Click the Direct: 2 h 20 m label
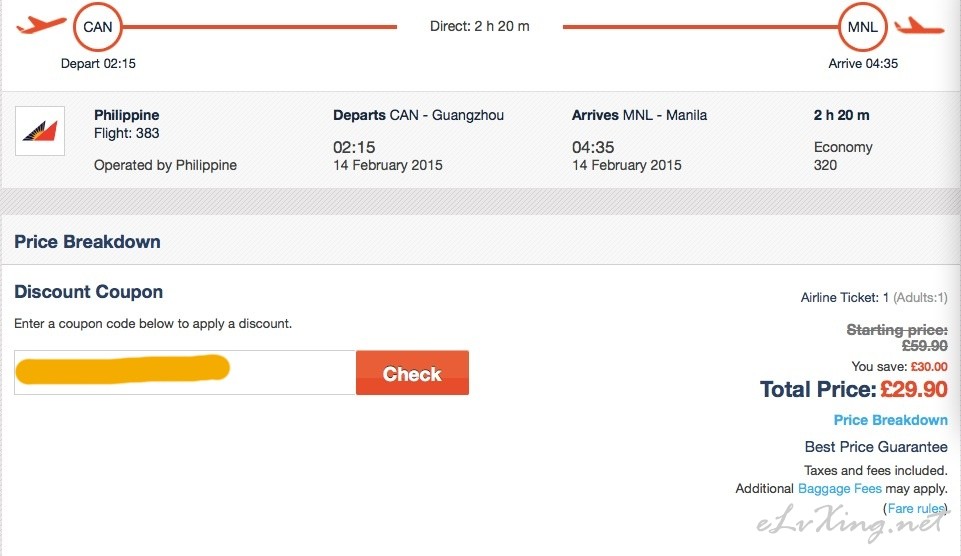Image resolution: width=961 pixels, height=556 pixels. tap(479, 27)
